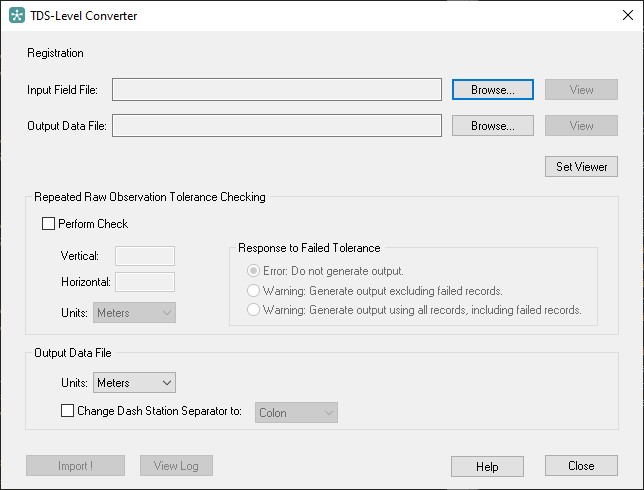Browse for the Output Data File
Screen dimensions: 644x490
pyautogui.click(x=493, y=125)
